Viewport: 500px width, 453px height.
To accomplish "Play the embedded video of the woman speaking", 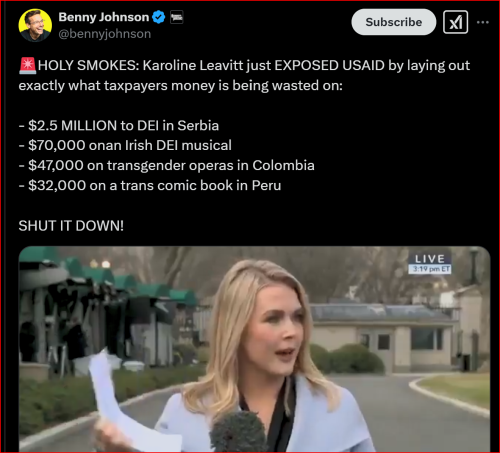I will click(x=254, y=349).
